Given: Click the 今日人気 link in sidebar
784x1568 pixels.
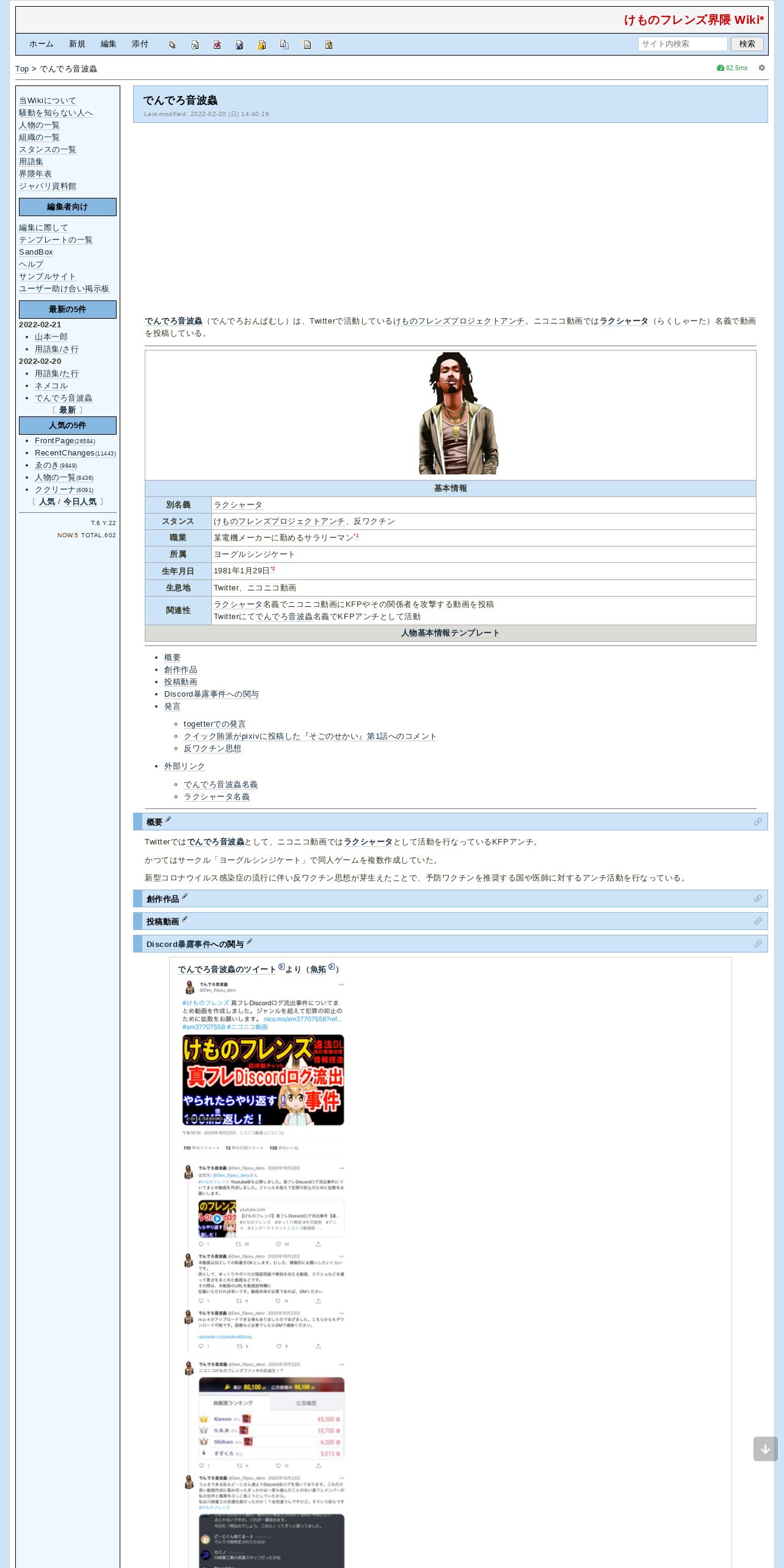Looking at the screenshot, I should (x=80, y=502).
